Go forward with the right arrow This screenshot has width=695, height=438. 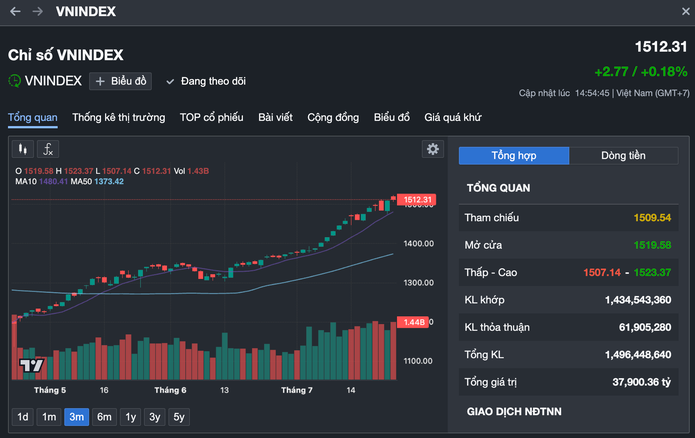[38, 11]
